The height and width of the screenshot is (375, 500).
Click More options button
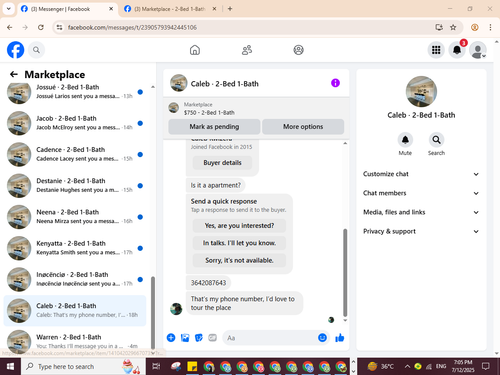point(303,127)
